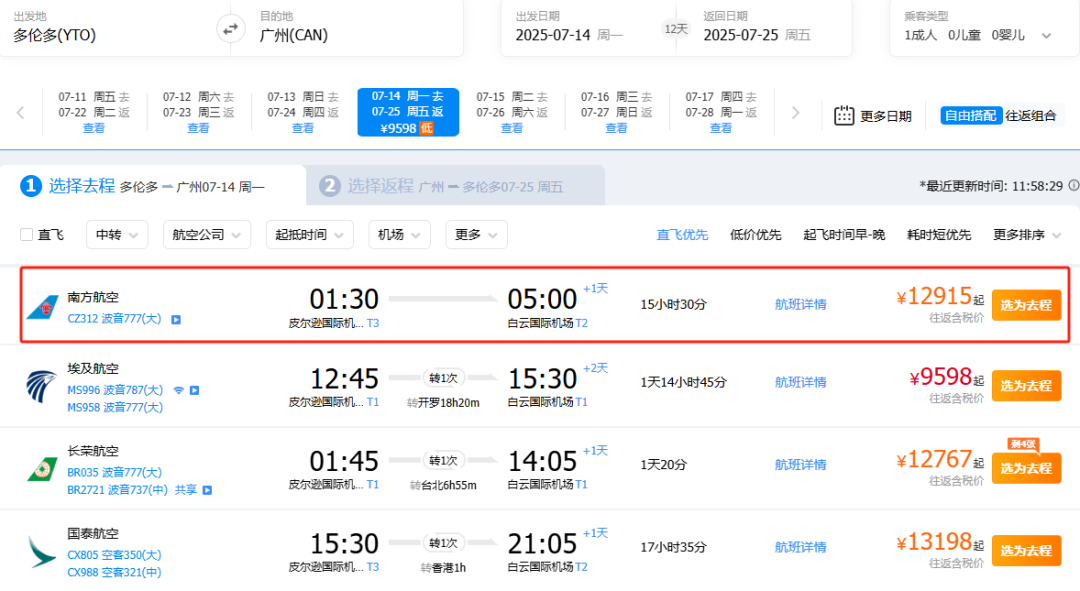Click wifi icon next to MS996
1080x591 pixels.
point(178,390)
